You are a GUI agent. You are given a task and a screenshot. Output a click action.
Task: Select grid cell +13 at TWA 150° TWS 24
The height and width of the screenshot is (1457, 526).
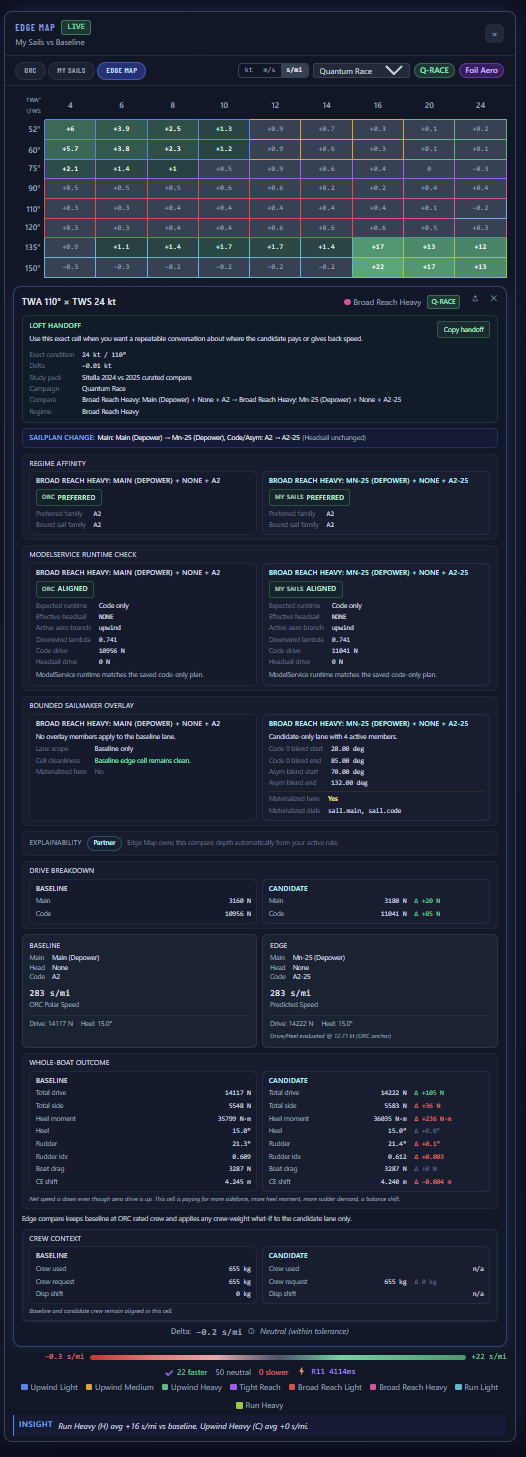[480, 266]
